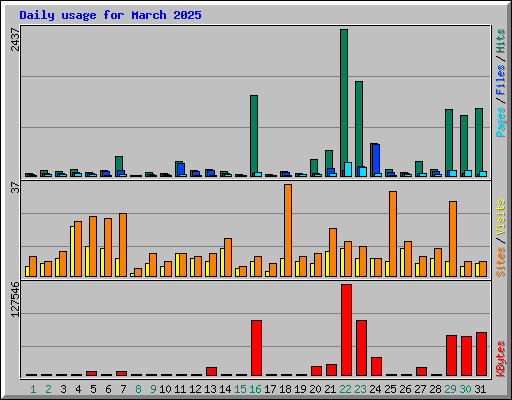512x400 pixels.
Task: Click green day label 29 on the x-axis
Action: coord(450,389)
